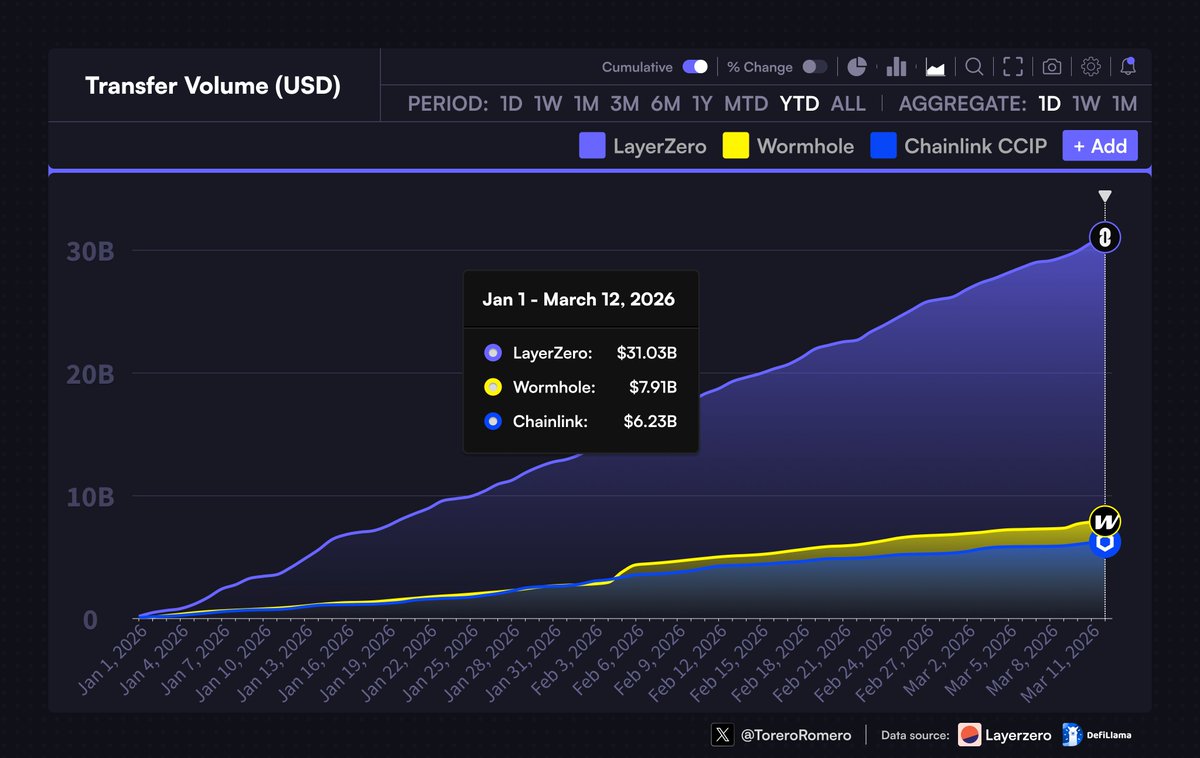The width and height of the screenshot is (1200, 758).
Task: Switch to pie chart view icon
Action: 857,67
